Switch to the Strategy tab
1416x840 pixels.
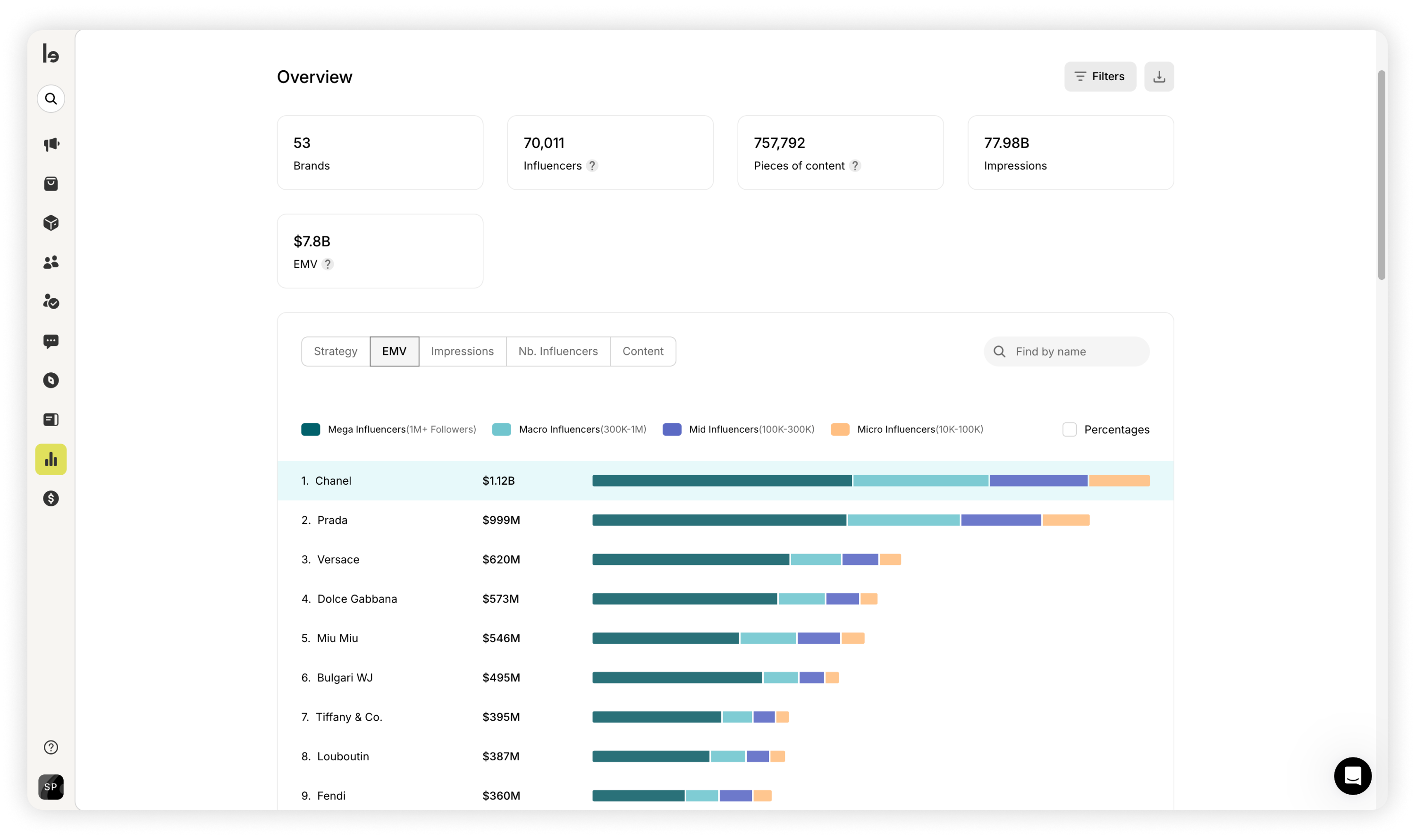click(x=336, y=352)
